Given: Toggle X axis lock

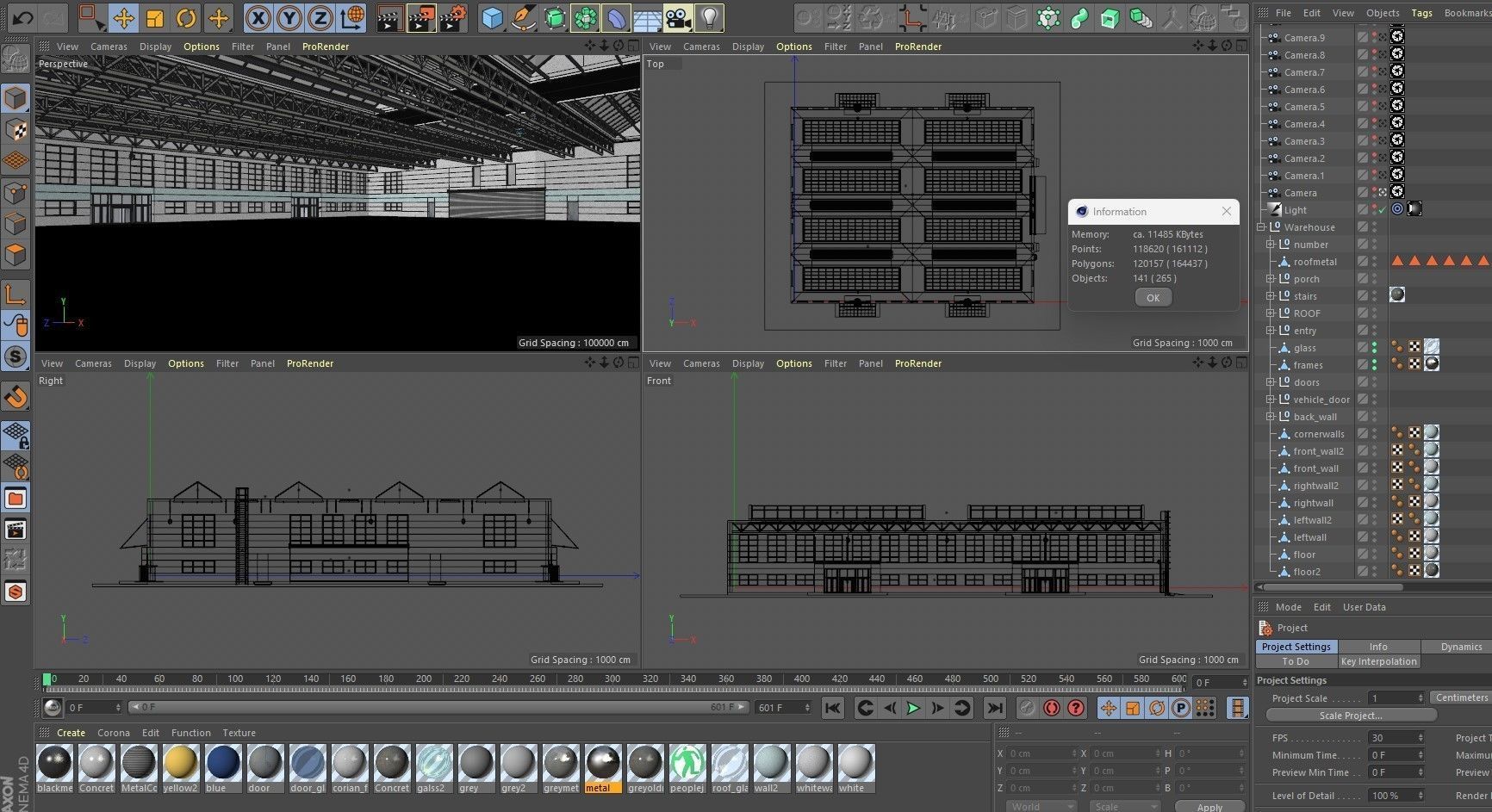Looking at the screenshot, I should click(x=258, y=17).
